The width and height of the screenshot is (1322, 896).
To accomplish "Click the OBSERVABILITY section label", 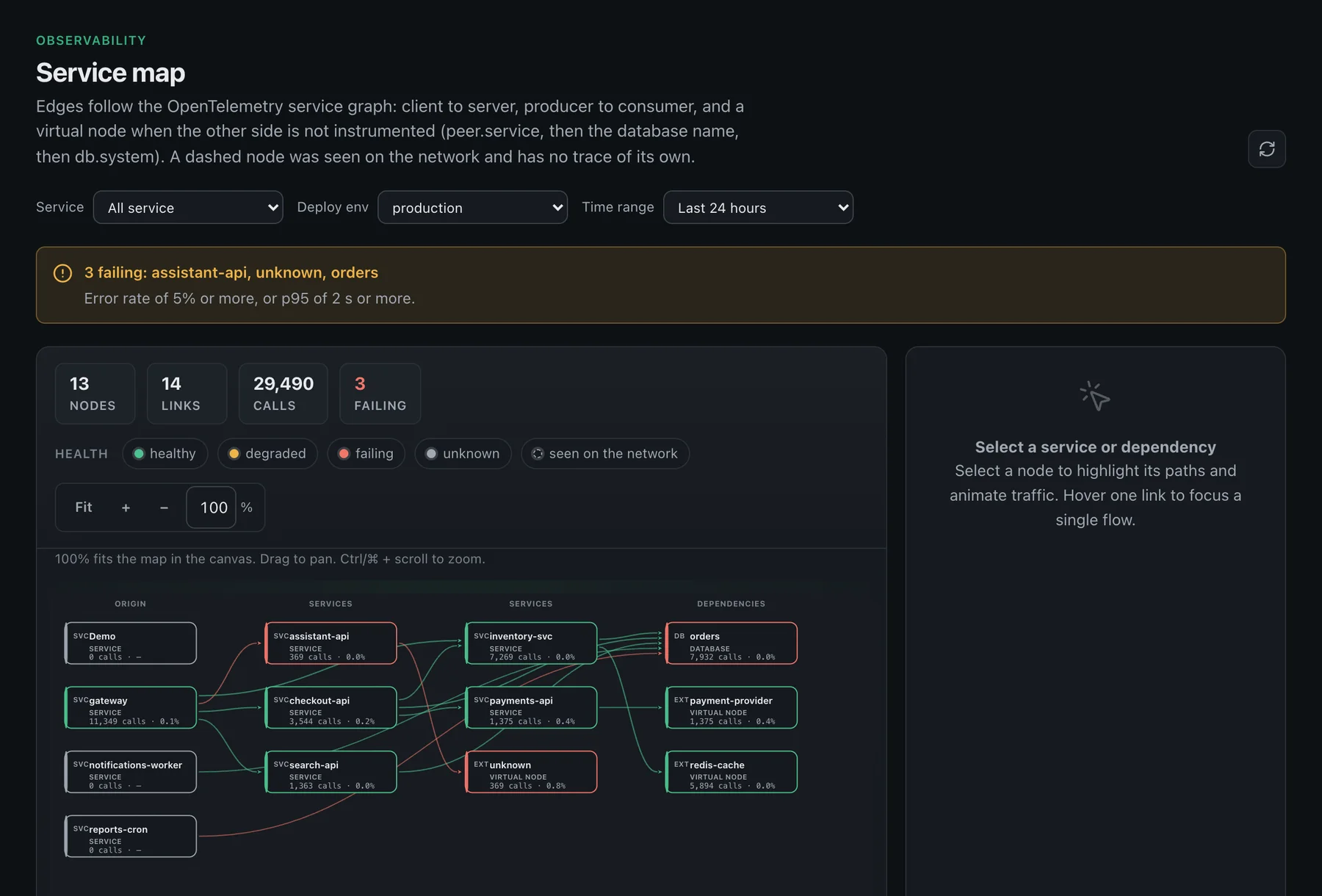I will coord(91,40).
